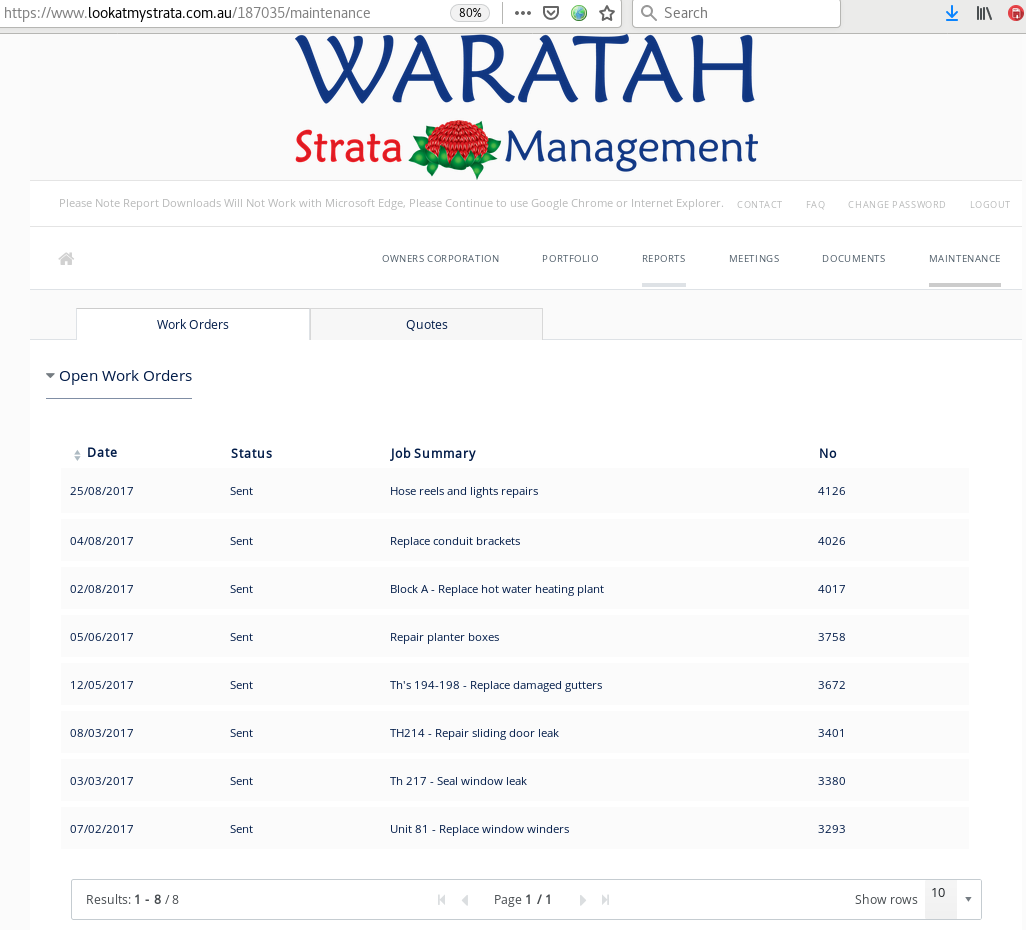Sort work orders by Date column arrows
1026x930 pixels.
tap(77, 454)
